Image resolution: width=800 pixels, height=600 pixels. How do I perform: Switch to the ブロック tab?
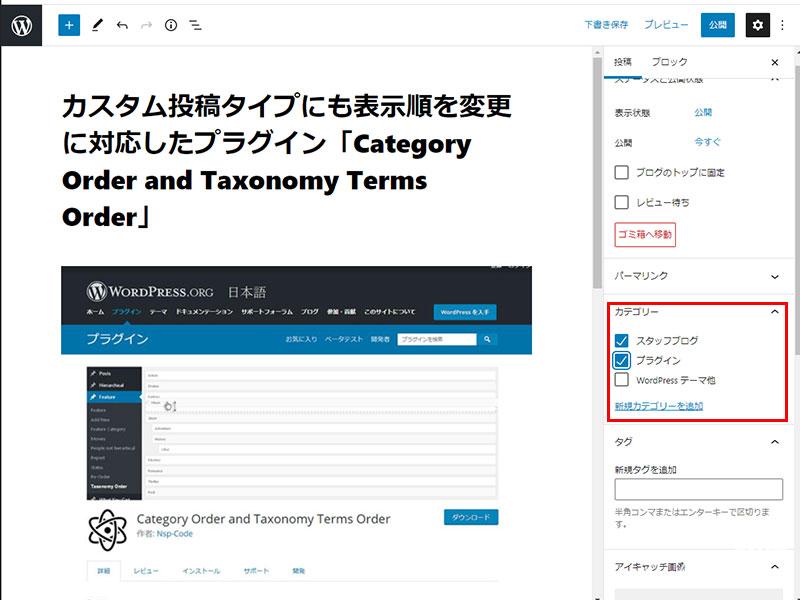[669, 62]
